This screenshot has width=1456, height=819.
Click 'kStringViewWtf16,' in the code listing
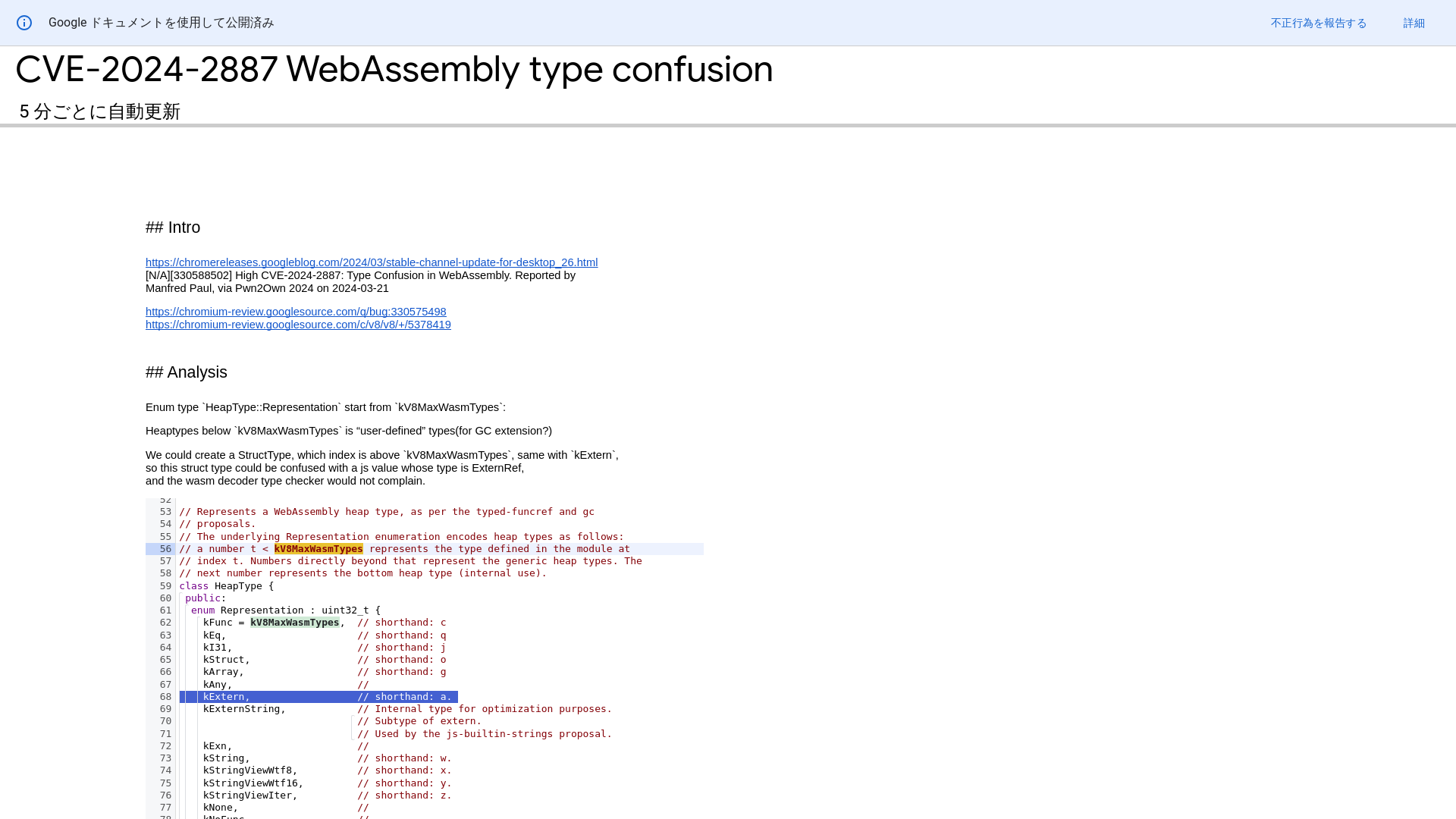point(253,783)
